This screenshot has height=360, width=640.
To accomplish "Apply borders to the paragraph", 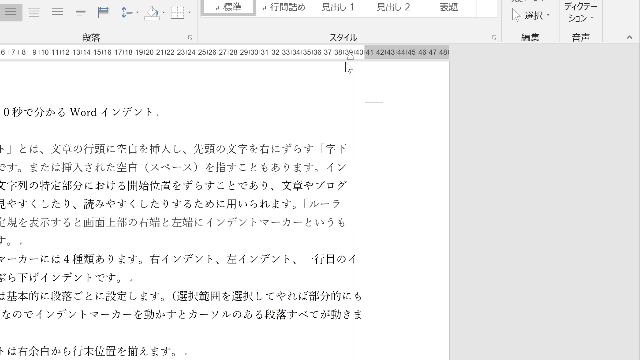I will 178,12.
